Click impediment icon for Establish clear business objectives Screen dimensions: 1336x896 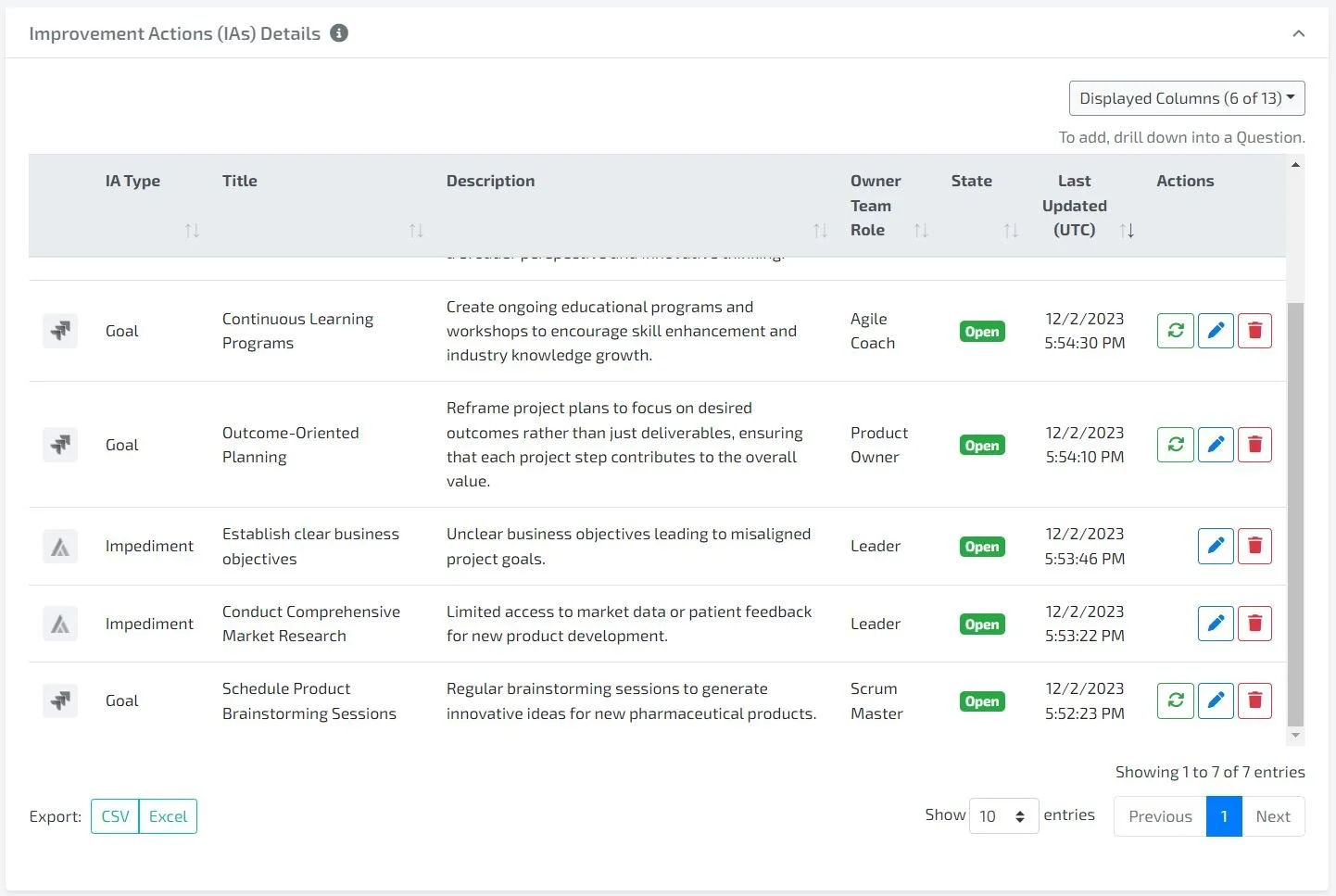[60, 547]
